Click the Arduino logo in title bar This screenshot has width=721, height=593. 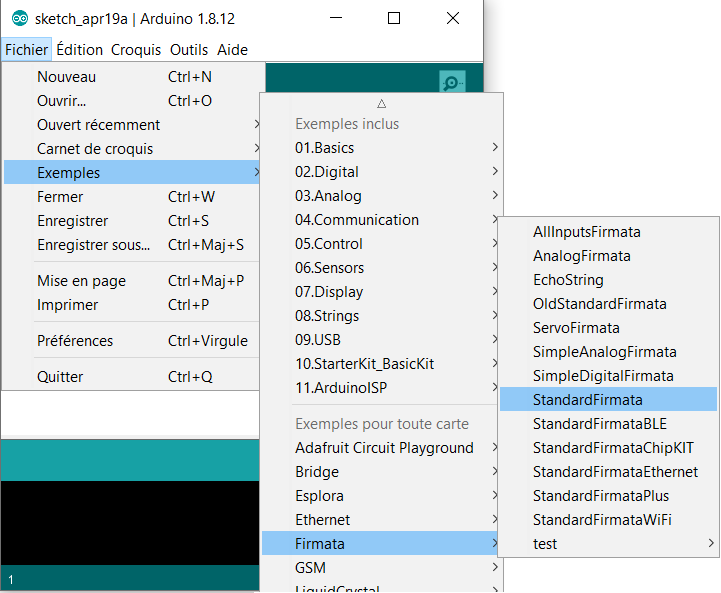pyautogui.click(x=19, y=19)
